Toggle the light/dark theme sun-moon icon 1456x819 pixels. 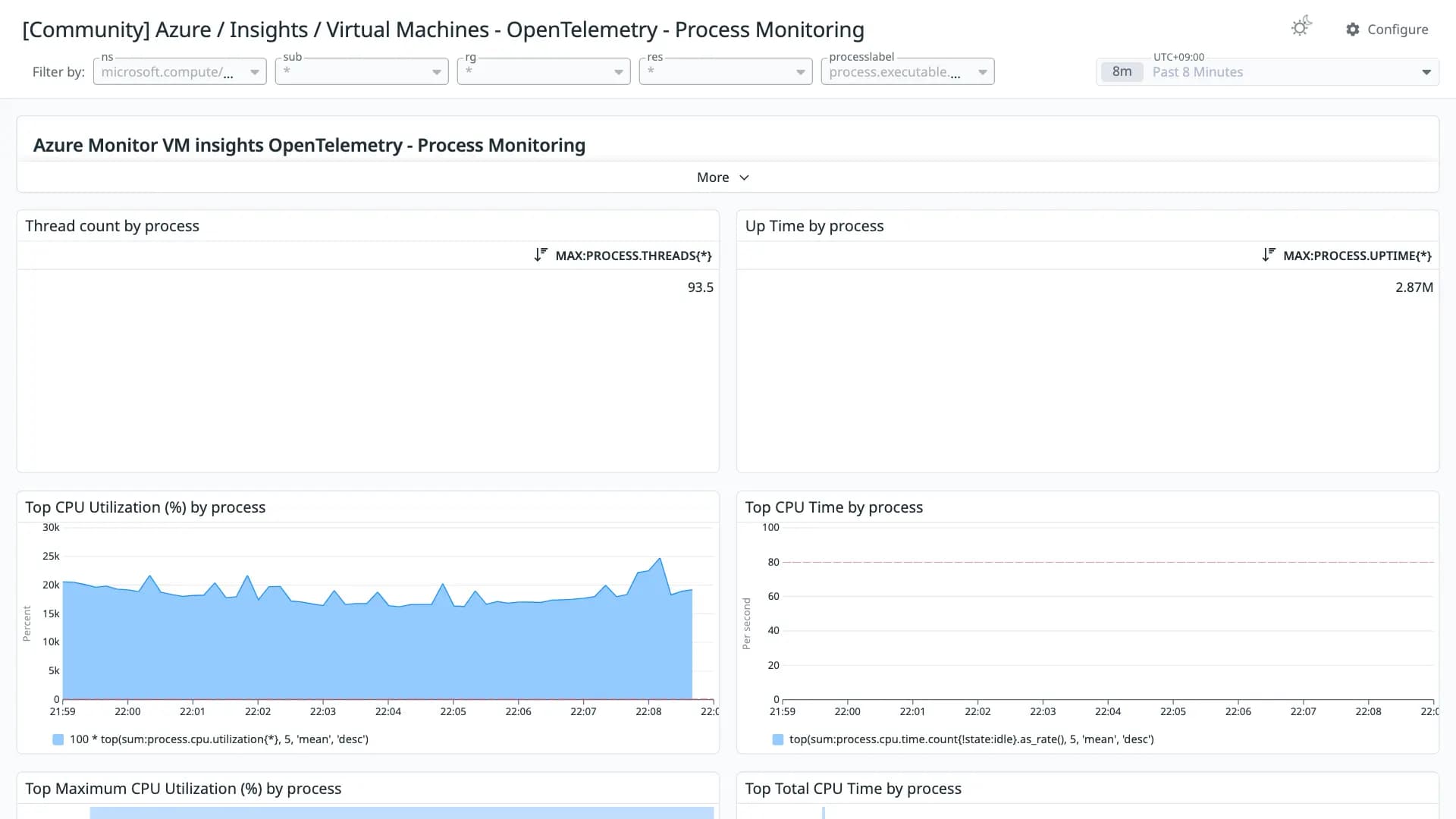(1301, 27)
